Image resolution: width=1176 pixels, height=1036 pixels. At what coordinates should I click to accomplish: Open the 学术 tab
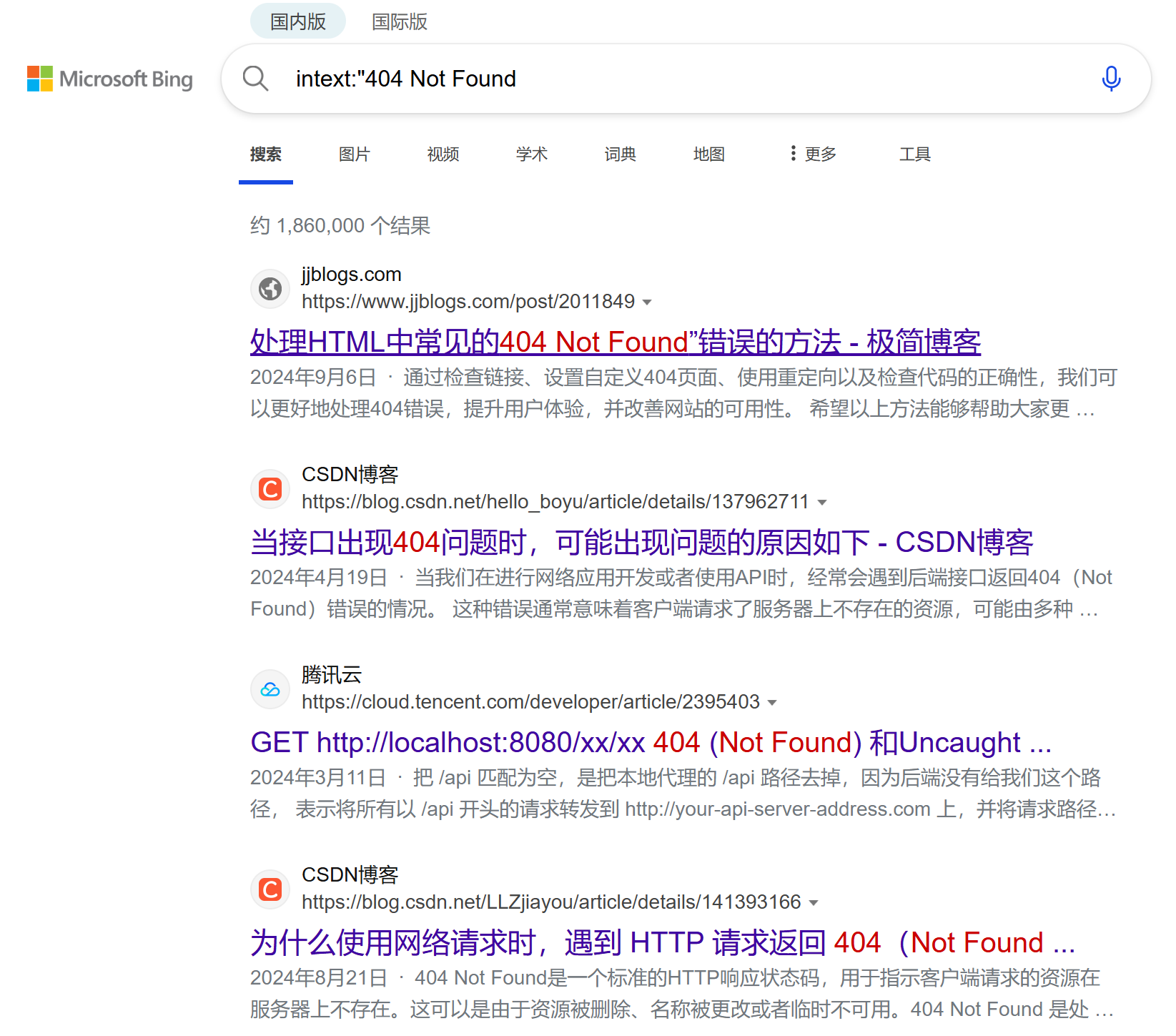click(x=532, y=154)
